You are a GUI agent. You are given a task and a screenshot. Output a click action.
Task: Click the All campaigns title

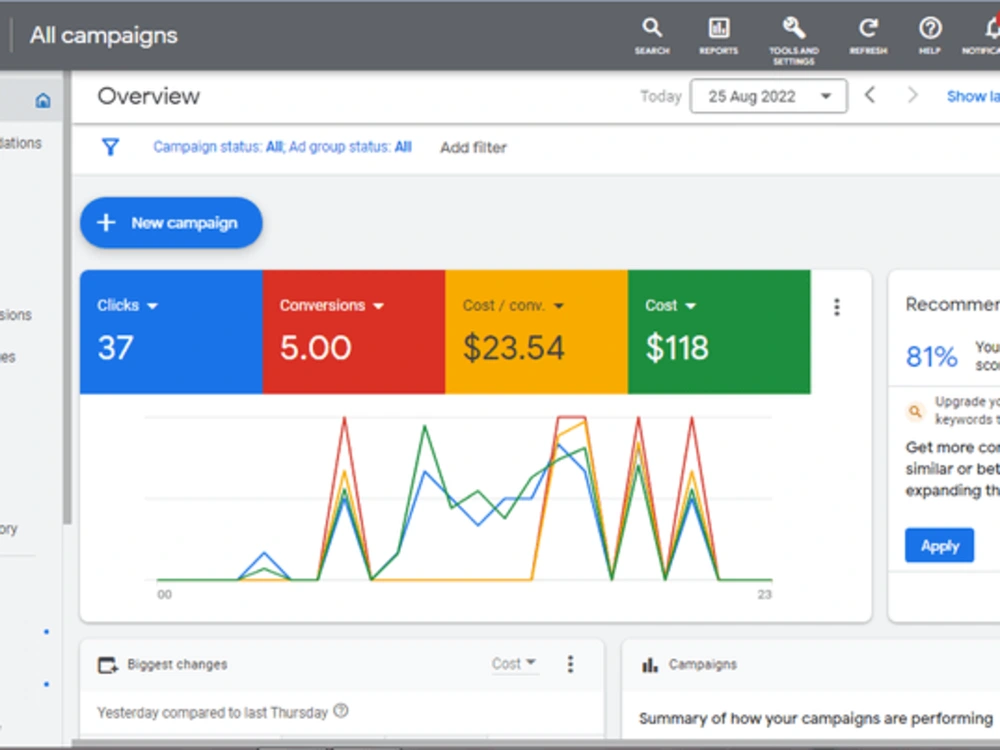pyautogui.click(x=103, y=36)
